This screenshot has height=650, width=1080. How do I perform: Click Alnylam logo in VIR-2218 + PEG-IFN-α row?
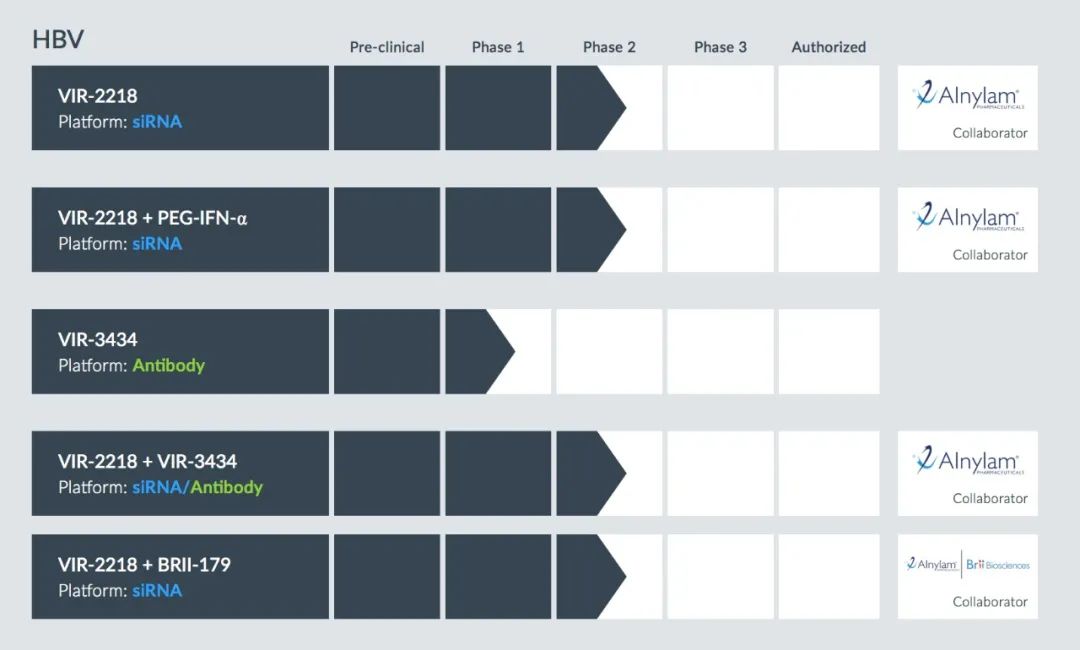tap(966, 218)
